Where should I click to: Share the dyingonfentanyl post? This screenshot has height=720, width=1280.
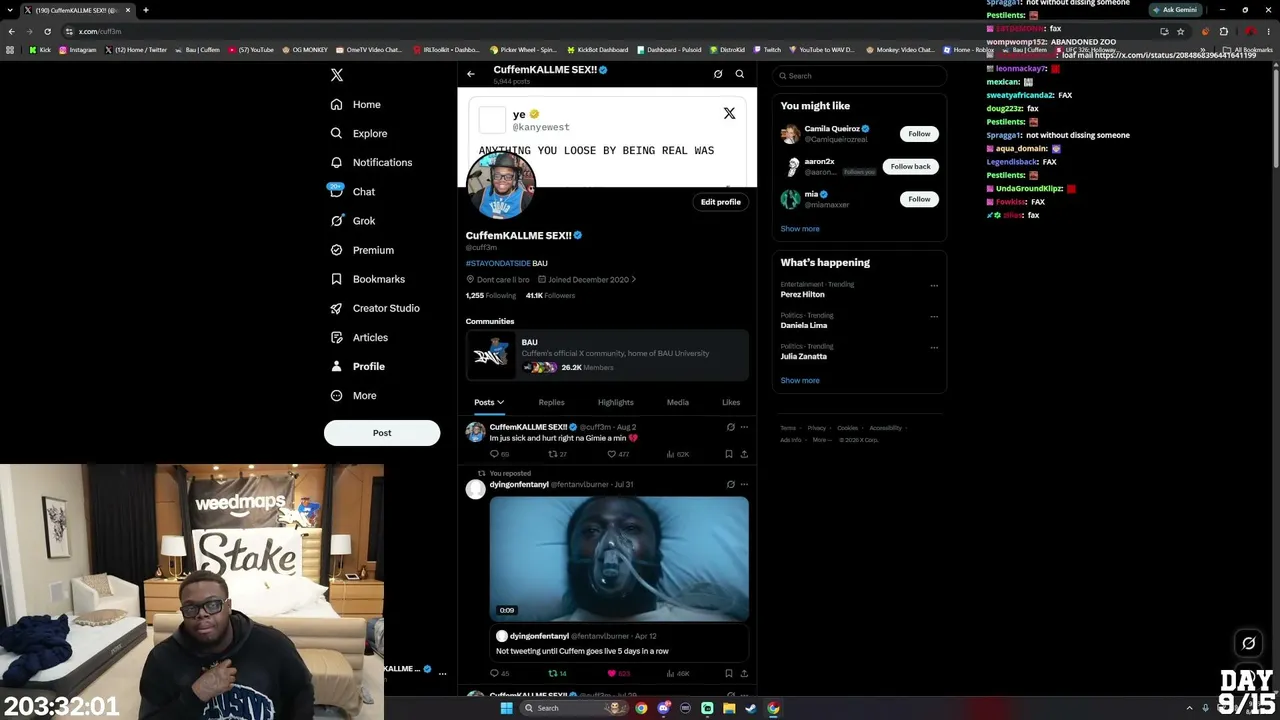744,673
